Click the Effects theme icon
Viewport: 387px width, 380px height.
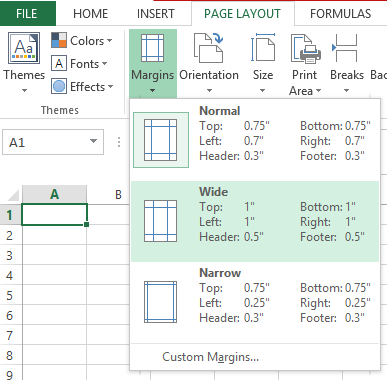tap(59, 86)
